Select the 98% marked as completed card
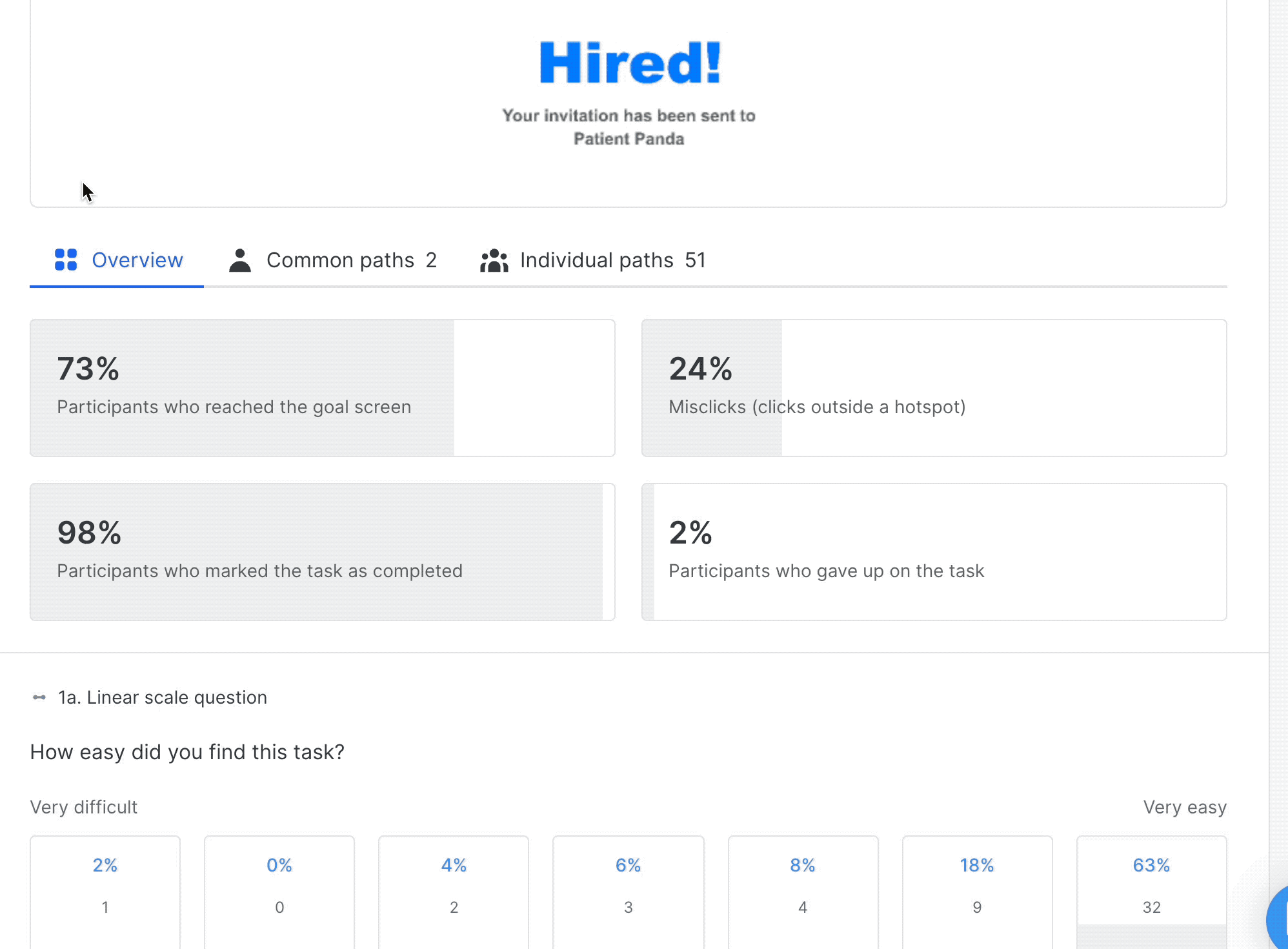 pos(322,552)
